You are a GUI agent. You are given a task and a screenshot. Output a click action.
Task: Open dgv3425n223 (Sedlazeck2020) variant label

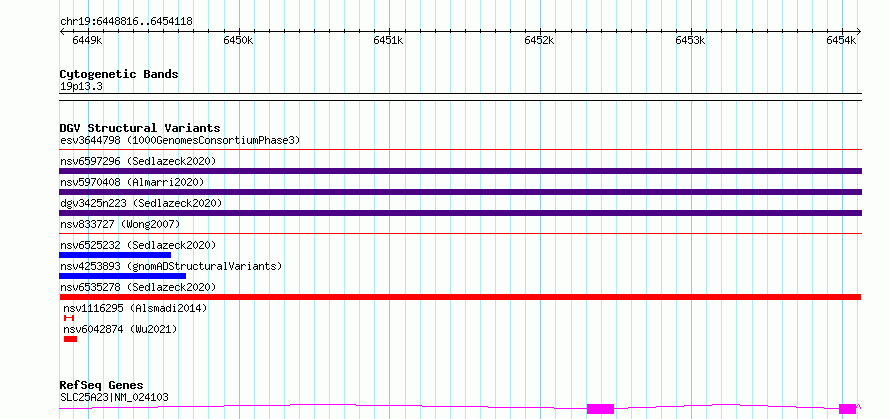pyautogui.click(x=141, y=203)
